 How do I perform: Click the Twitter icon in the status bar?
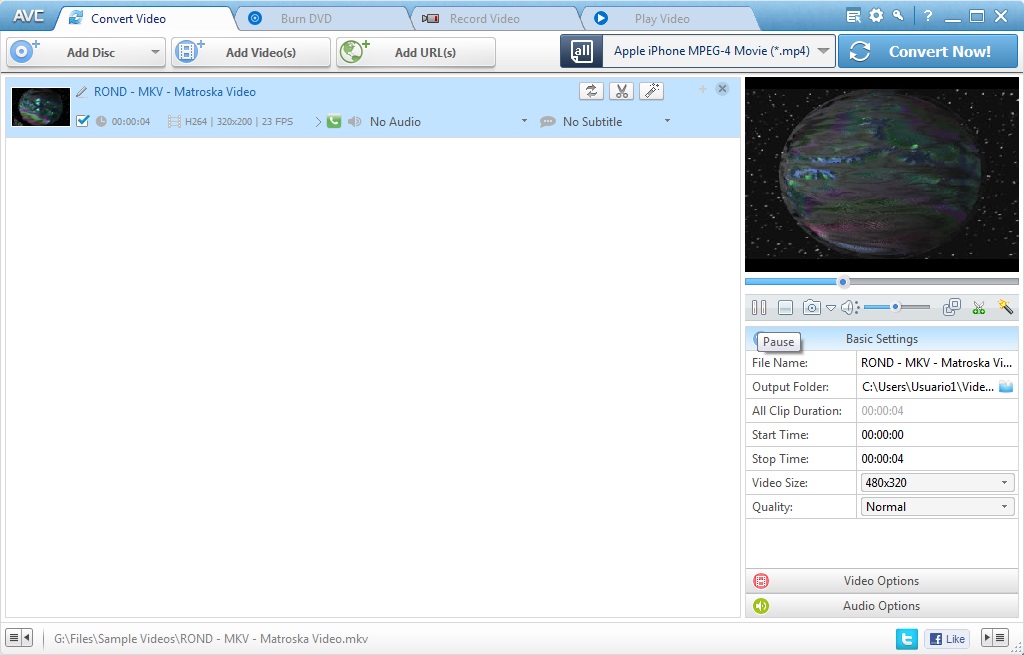tap(906, 638)
